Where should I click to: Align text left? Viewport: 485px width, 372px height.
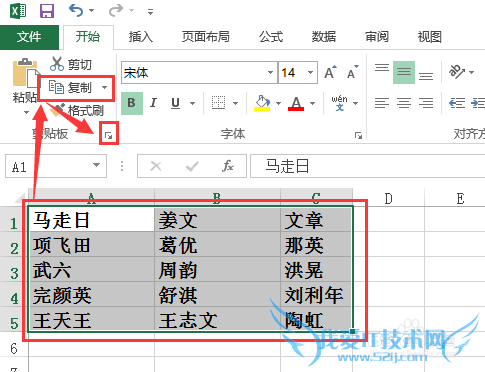(382, 103)
